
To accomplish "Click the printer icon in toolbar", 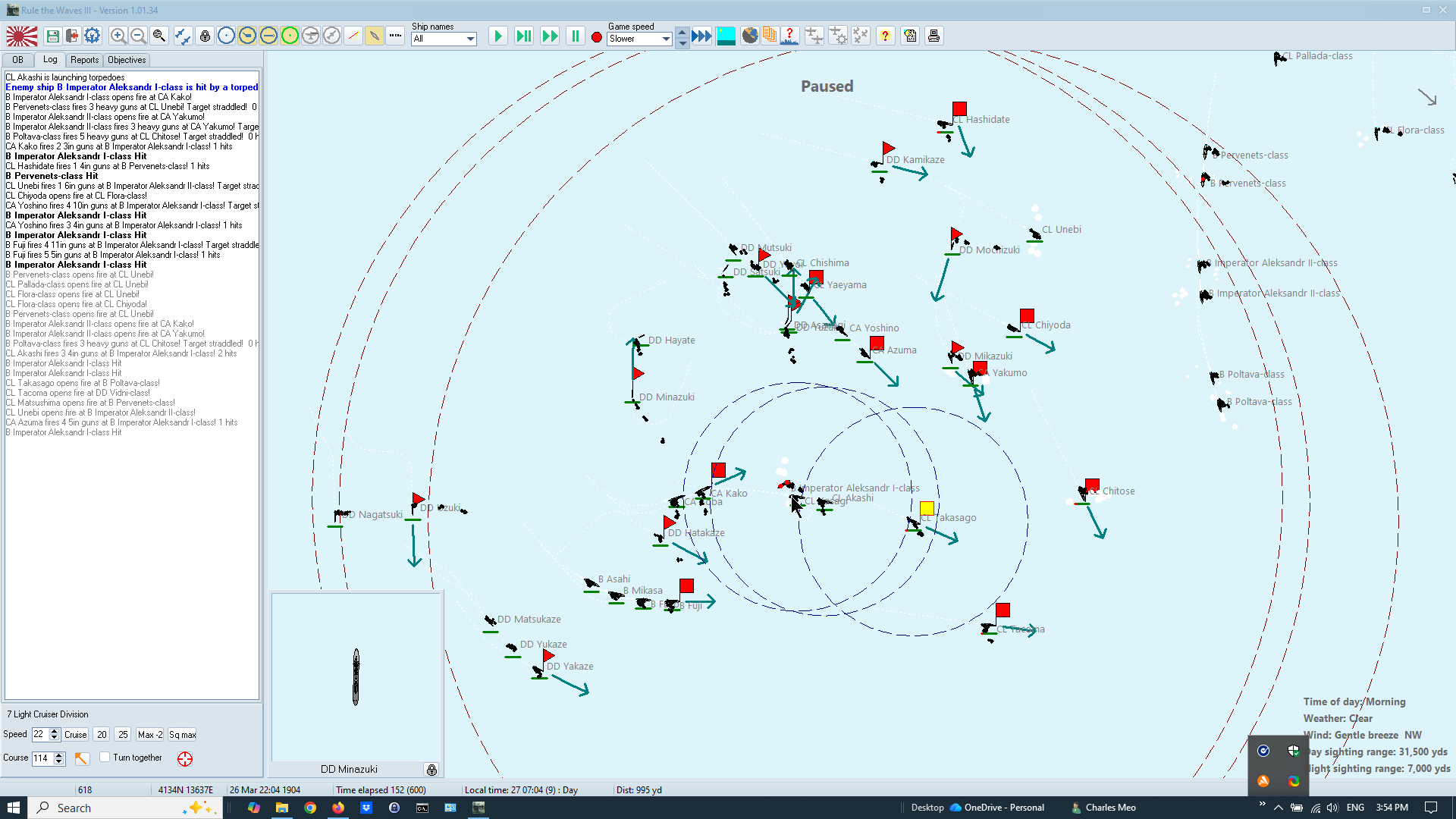I will (x=934, y=36).
